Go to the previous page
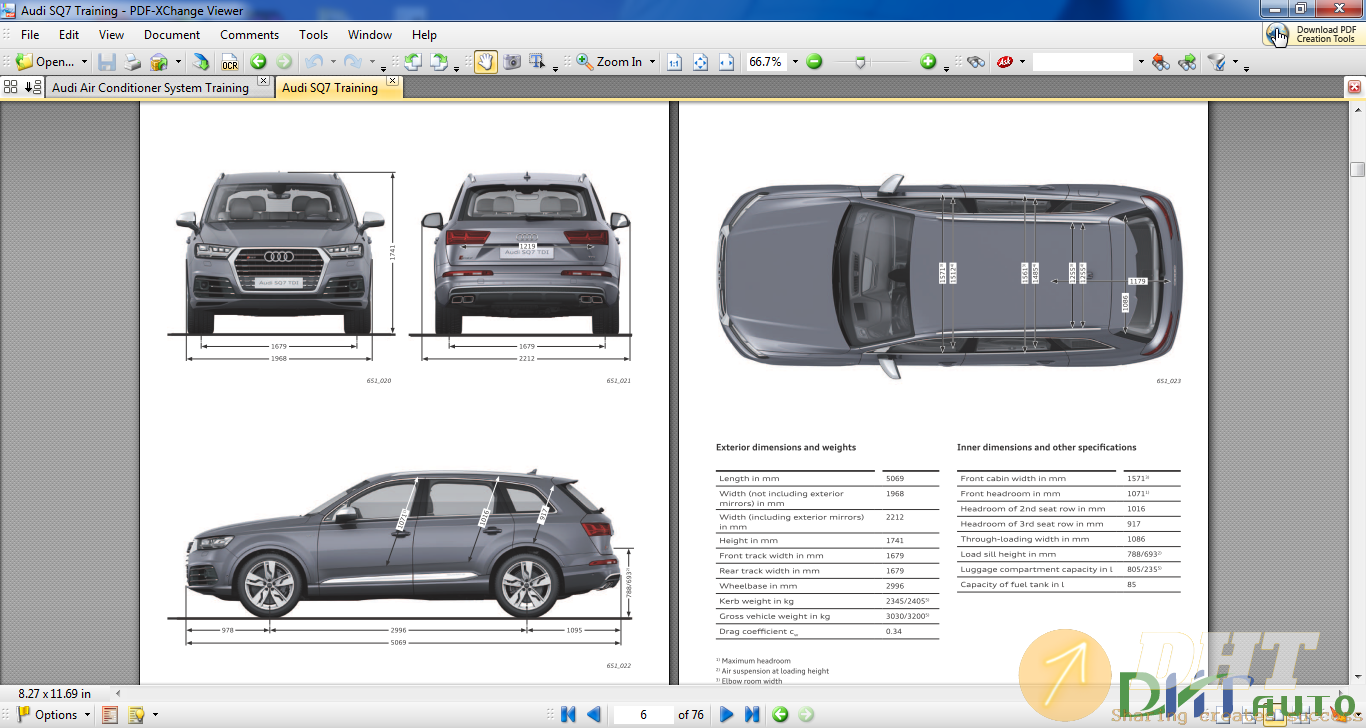Viewport: 1366px width, 728px height. (594, 714)
